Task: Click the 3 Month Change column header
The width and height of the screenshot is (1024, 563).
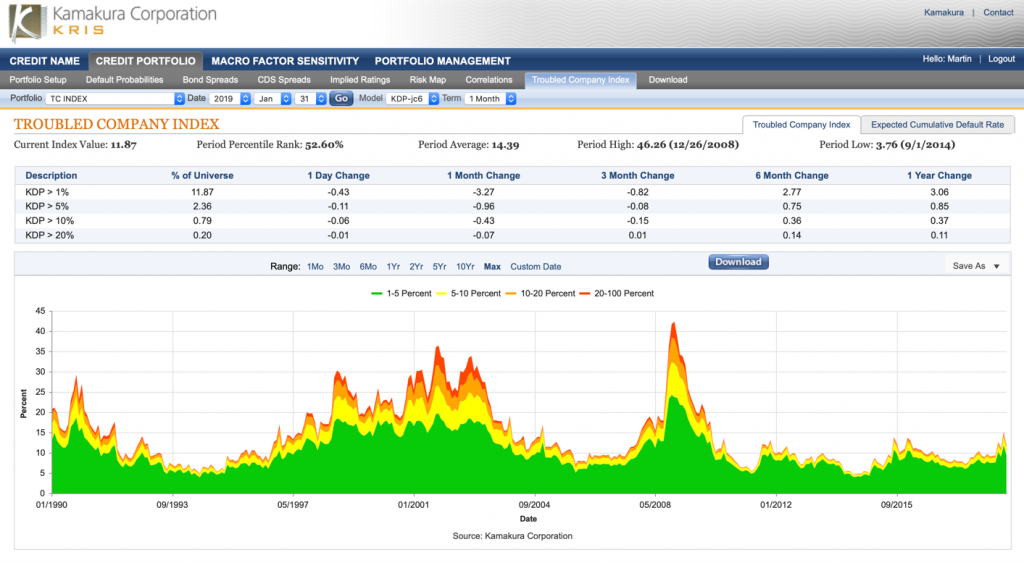Action: pyautogui.click(x=637, y=176)
